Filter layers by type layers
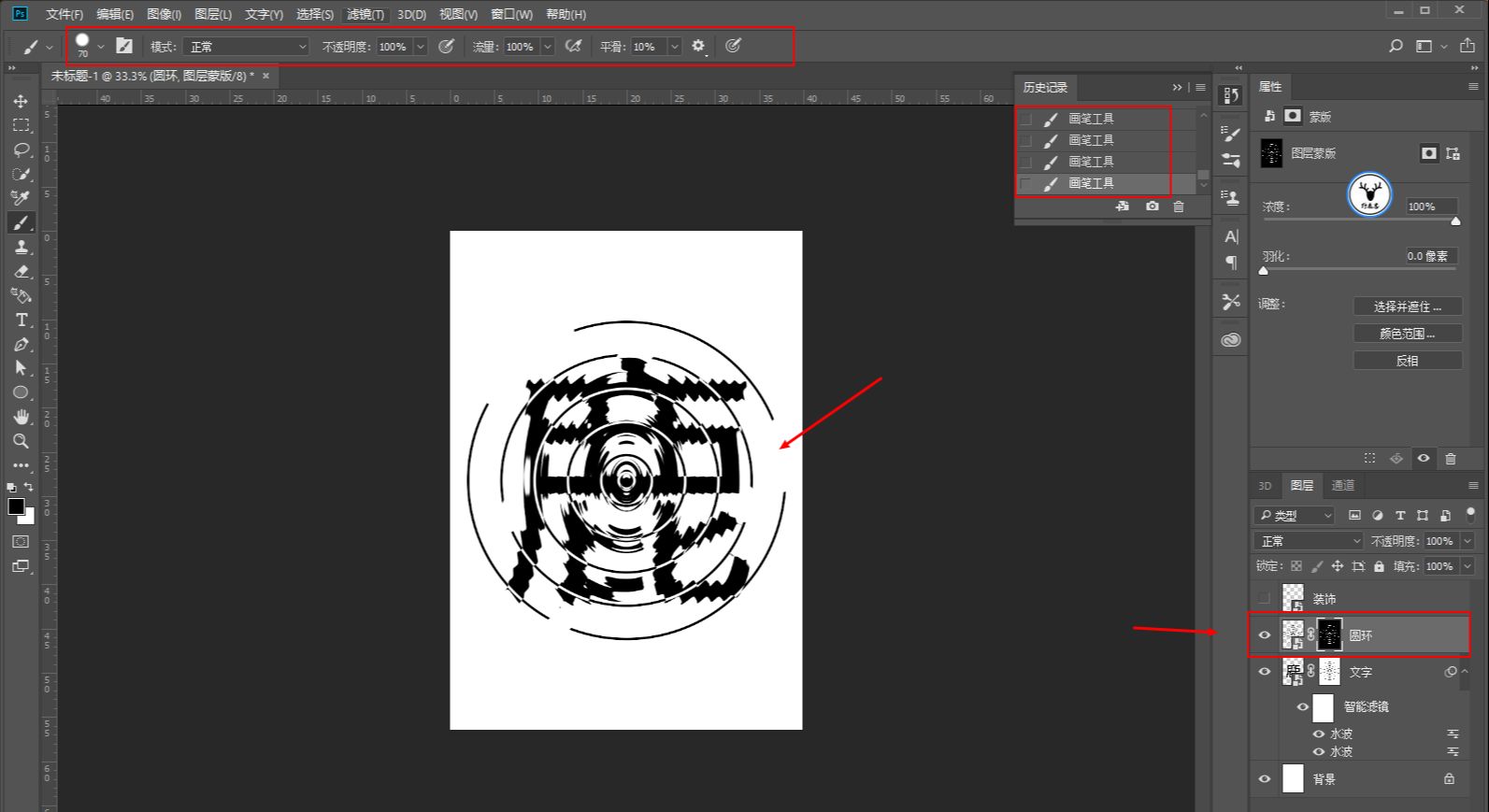 pyautogui.click(x=1400, y=515)
